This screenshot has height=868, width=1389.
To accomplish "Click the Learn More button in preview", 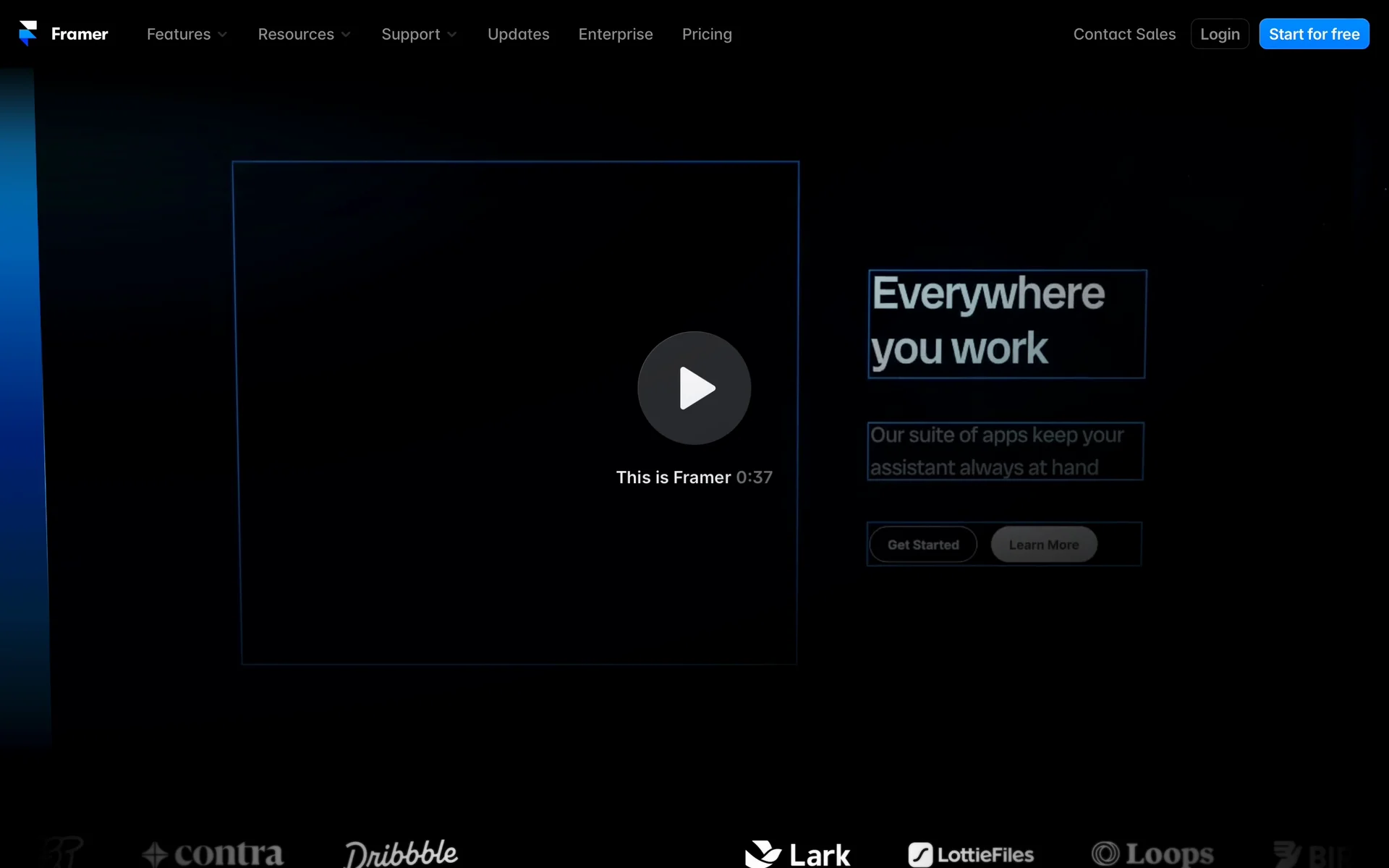I will (1043, 545).
